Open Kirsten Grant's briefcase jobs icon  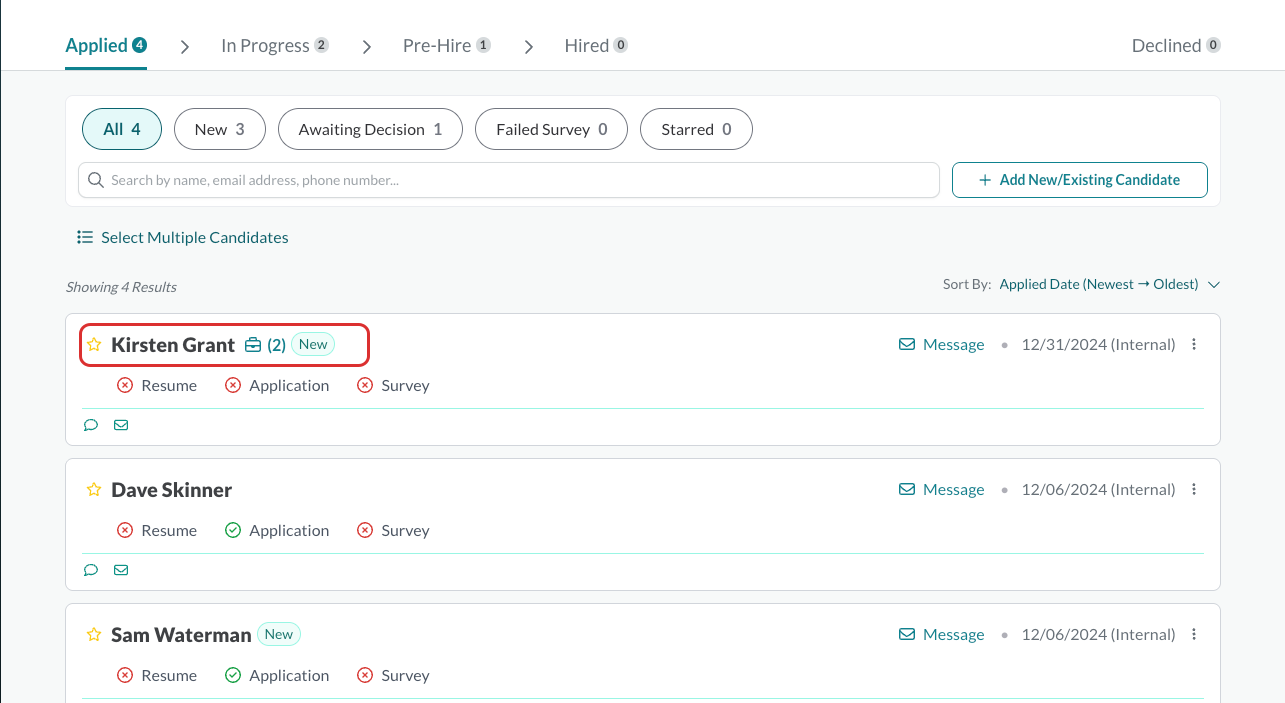coord(253,345)
